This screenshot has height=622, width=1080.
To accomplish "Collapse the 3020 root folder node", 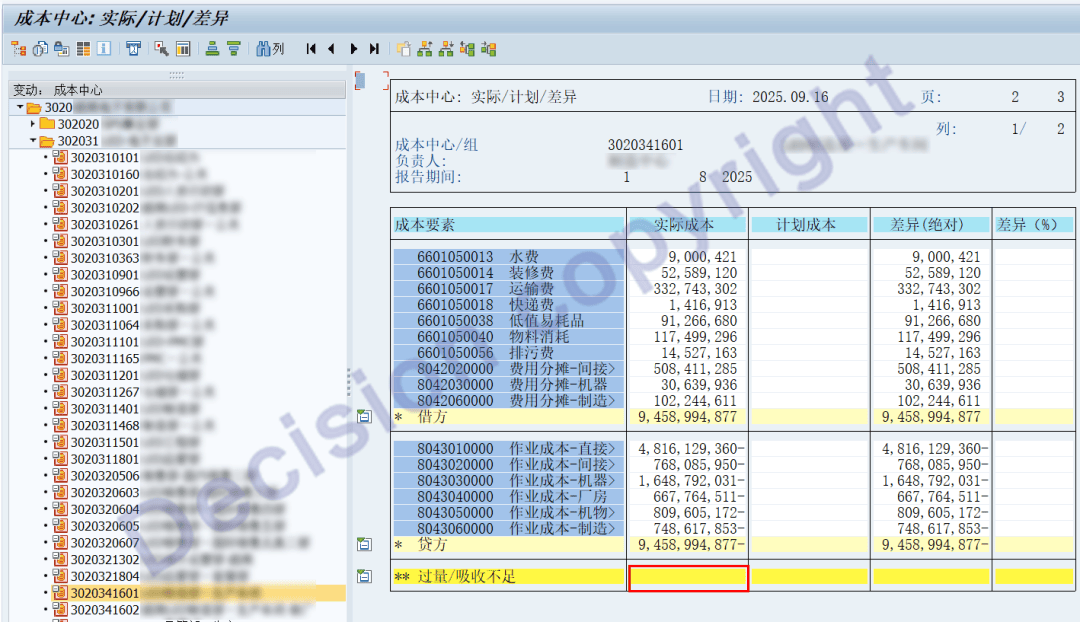I will pos(20,107).
